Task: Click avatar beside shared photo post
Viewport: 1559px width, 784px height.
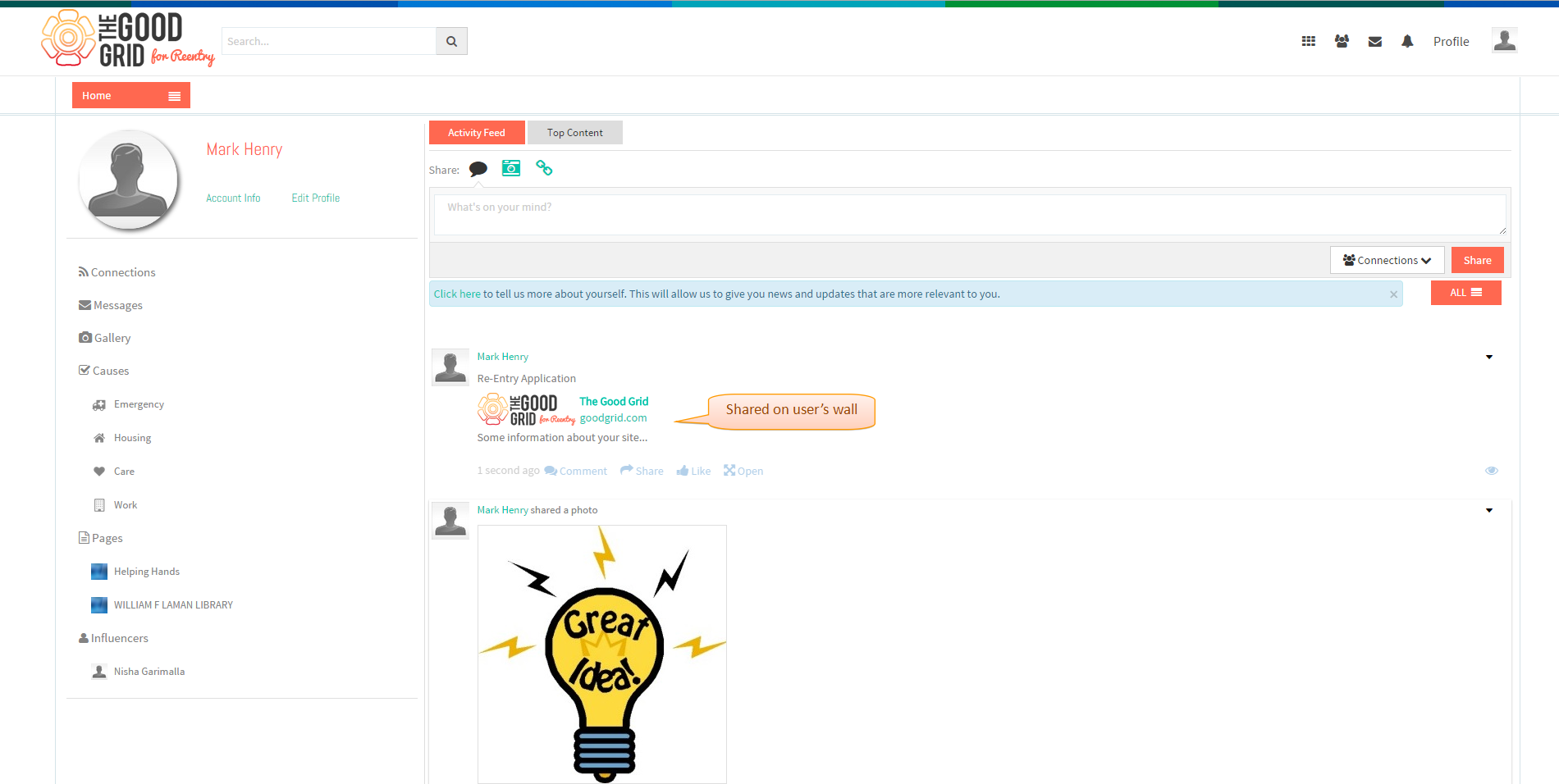Action: click(450, 520)
